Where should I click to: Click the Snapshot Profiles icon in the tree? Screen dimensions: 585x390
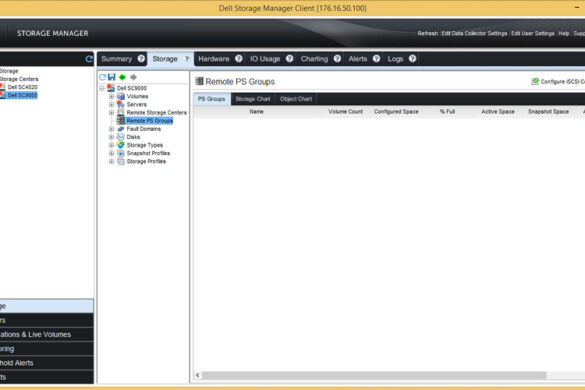(x=121, y=153)
